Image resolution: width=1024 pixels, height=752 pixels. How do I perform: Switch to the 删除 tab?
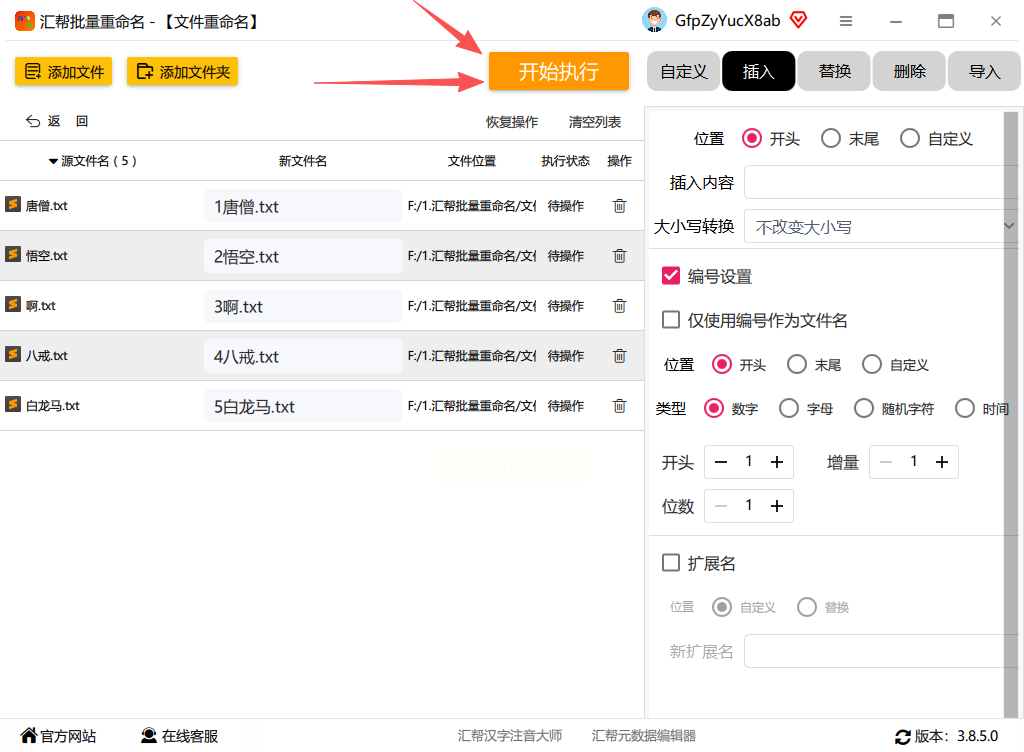pyautogui.click(x=909, y=71)
